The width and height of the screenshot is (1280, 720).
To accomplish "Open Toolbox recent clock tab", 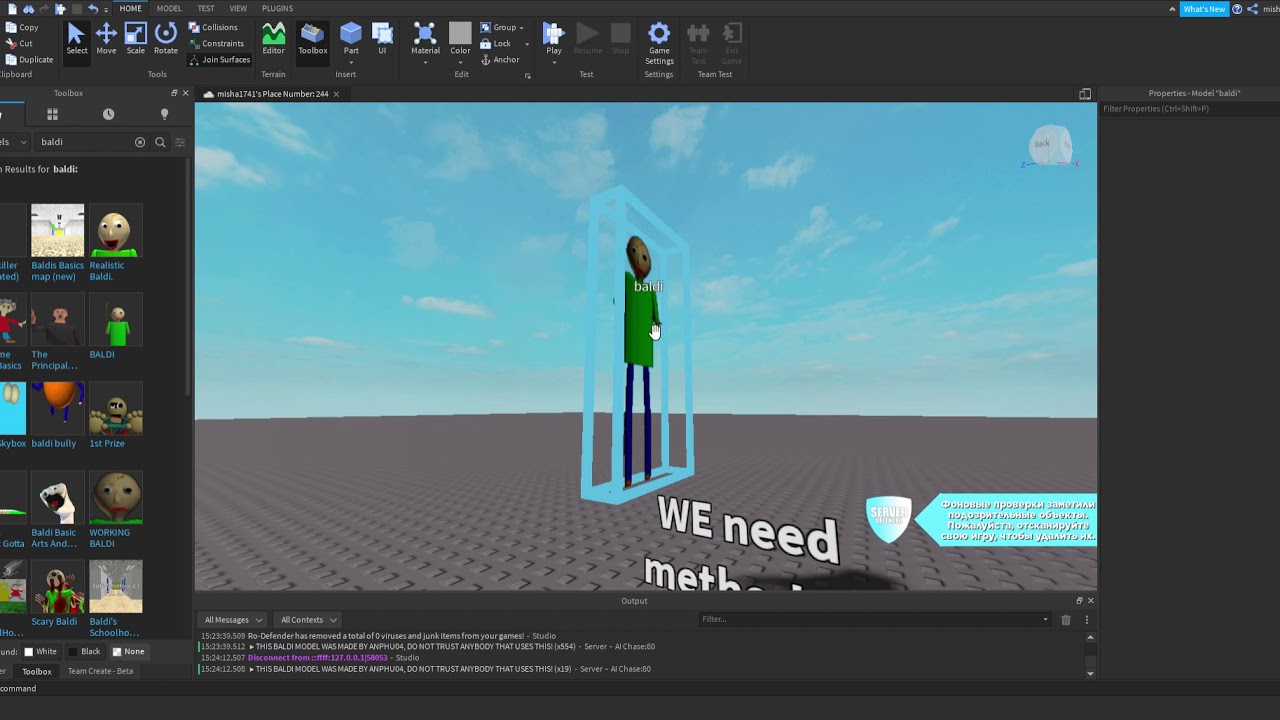I will [x=108, y=114].
